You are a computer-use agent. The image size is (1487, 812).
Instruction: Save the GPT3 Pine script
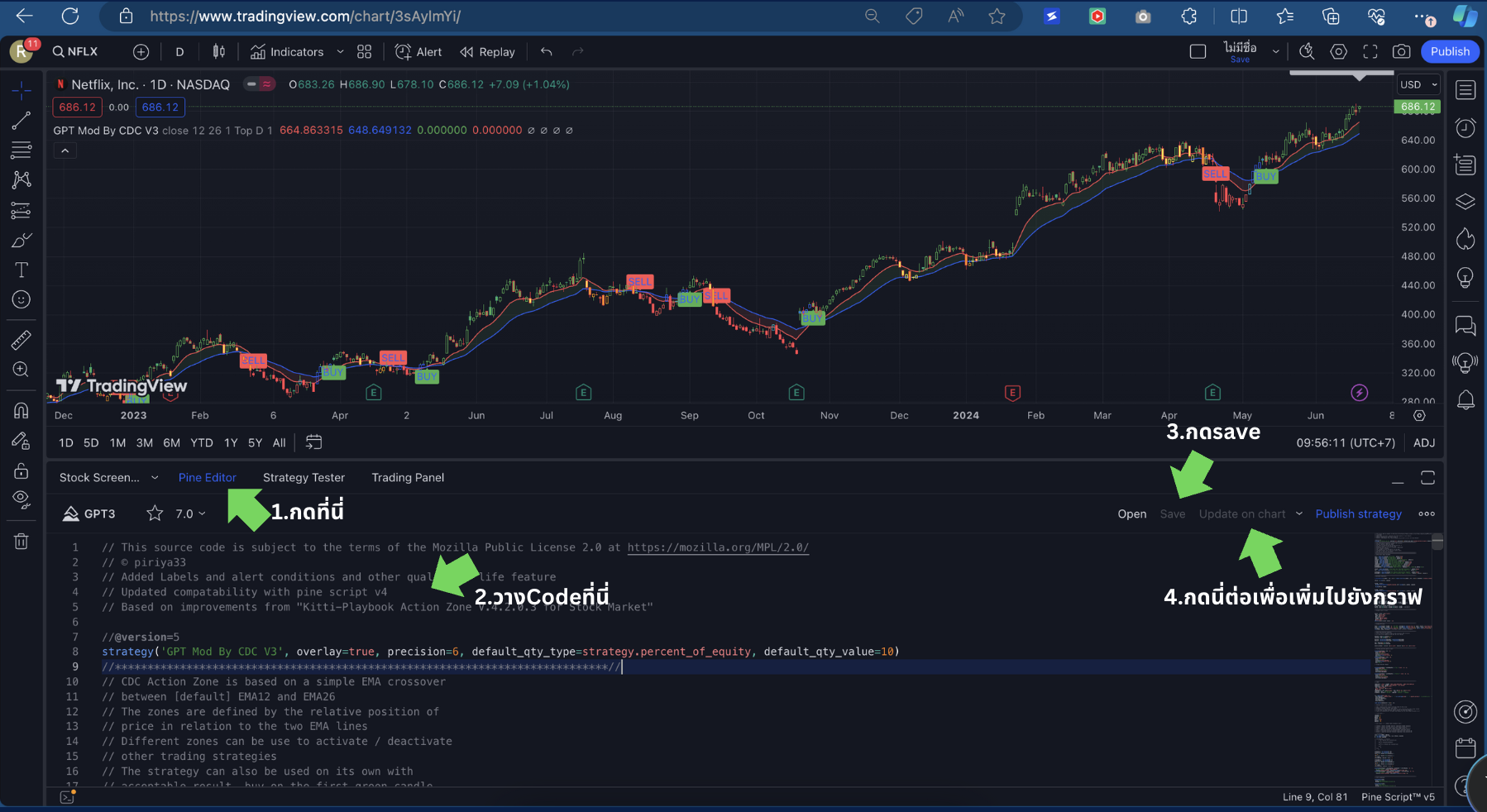tap(1172, 513)
